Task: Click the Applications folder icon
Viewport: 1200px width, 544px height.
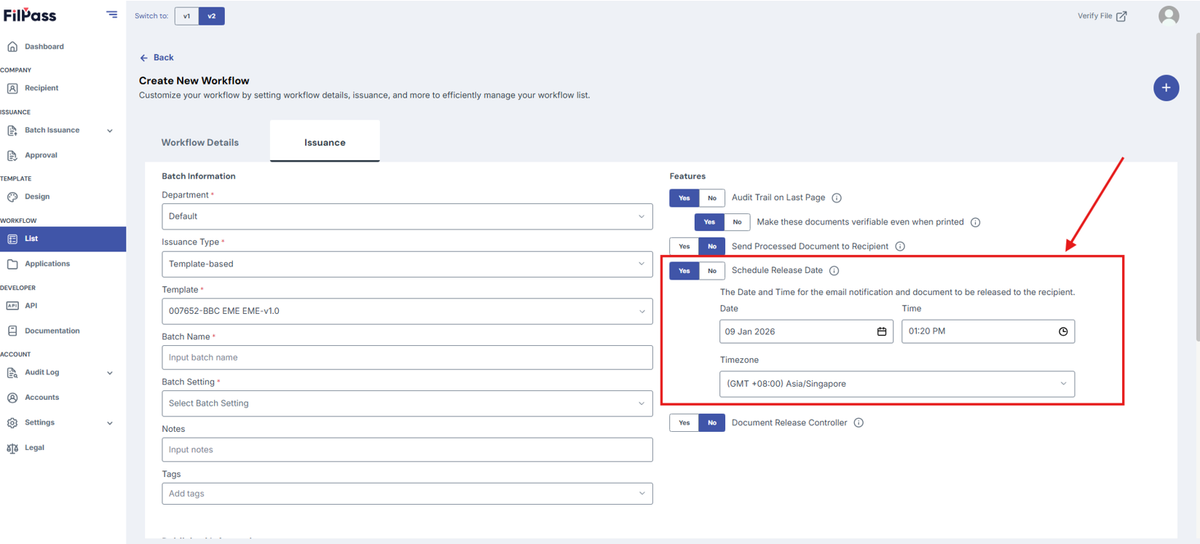Action: pos(12,264)
